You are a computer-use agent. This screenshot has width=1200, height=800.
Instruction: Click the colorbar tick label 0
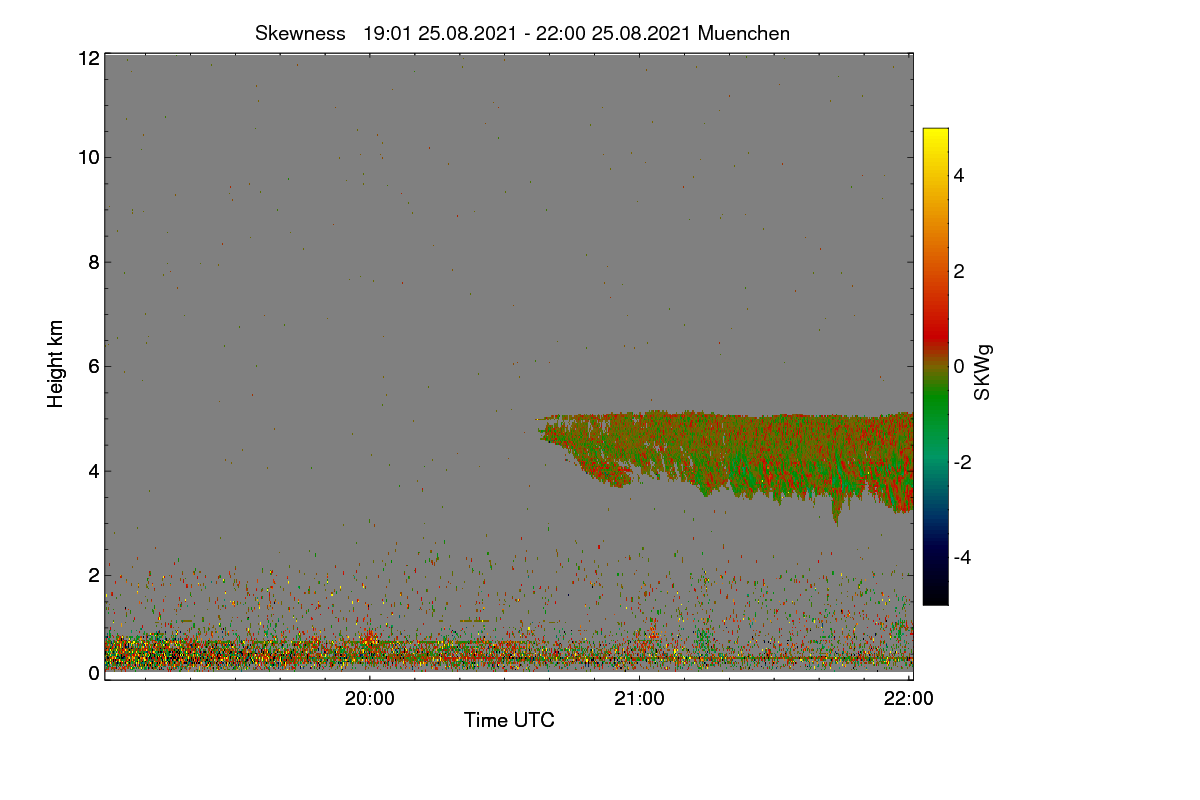pos(959,366)
